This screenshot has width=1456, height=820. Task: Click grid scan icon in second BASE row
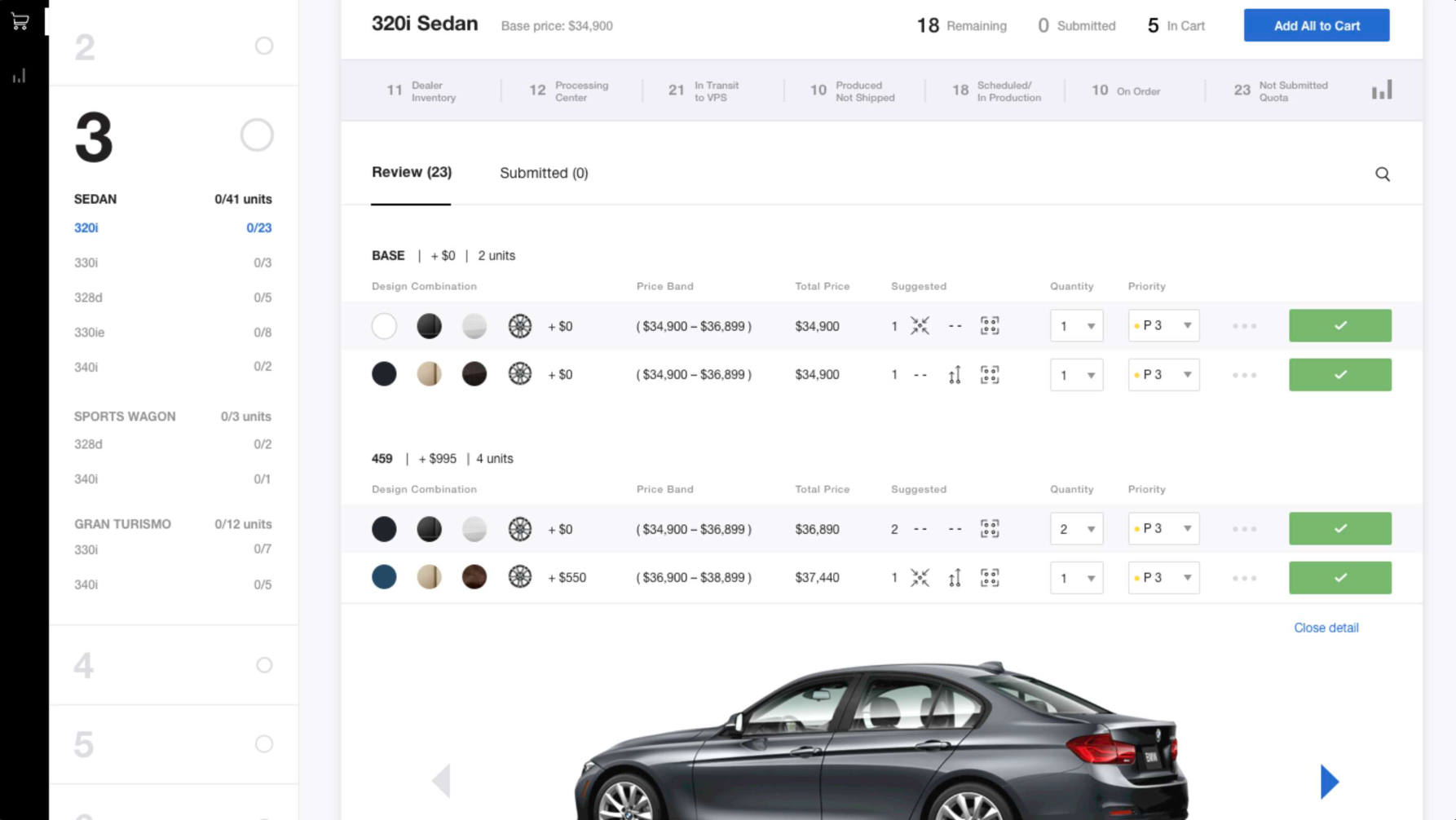click(990, 375)
